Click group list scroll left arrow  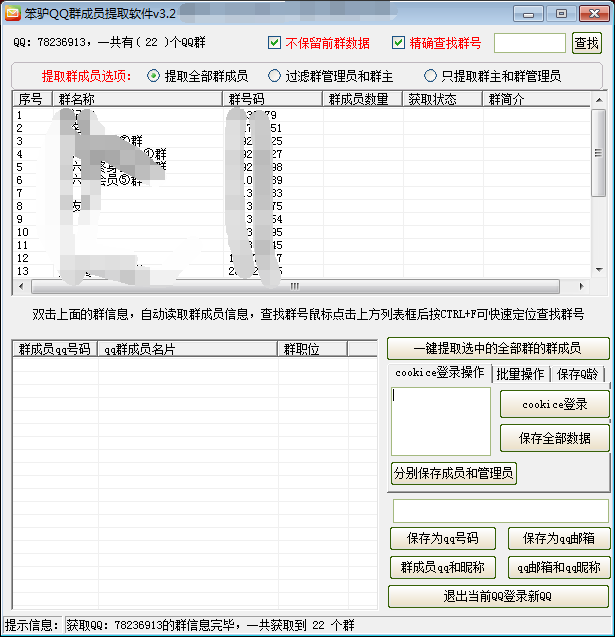pos(22,286)
